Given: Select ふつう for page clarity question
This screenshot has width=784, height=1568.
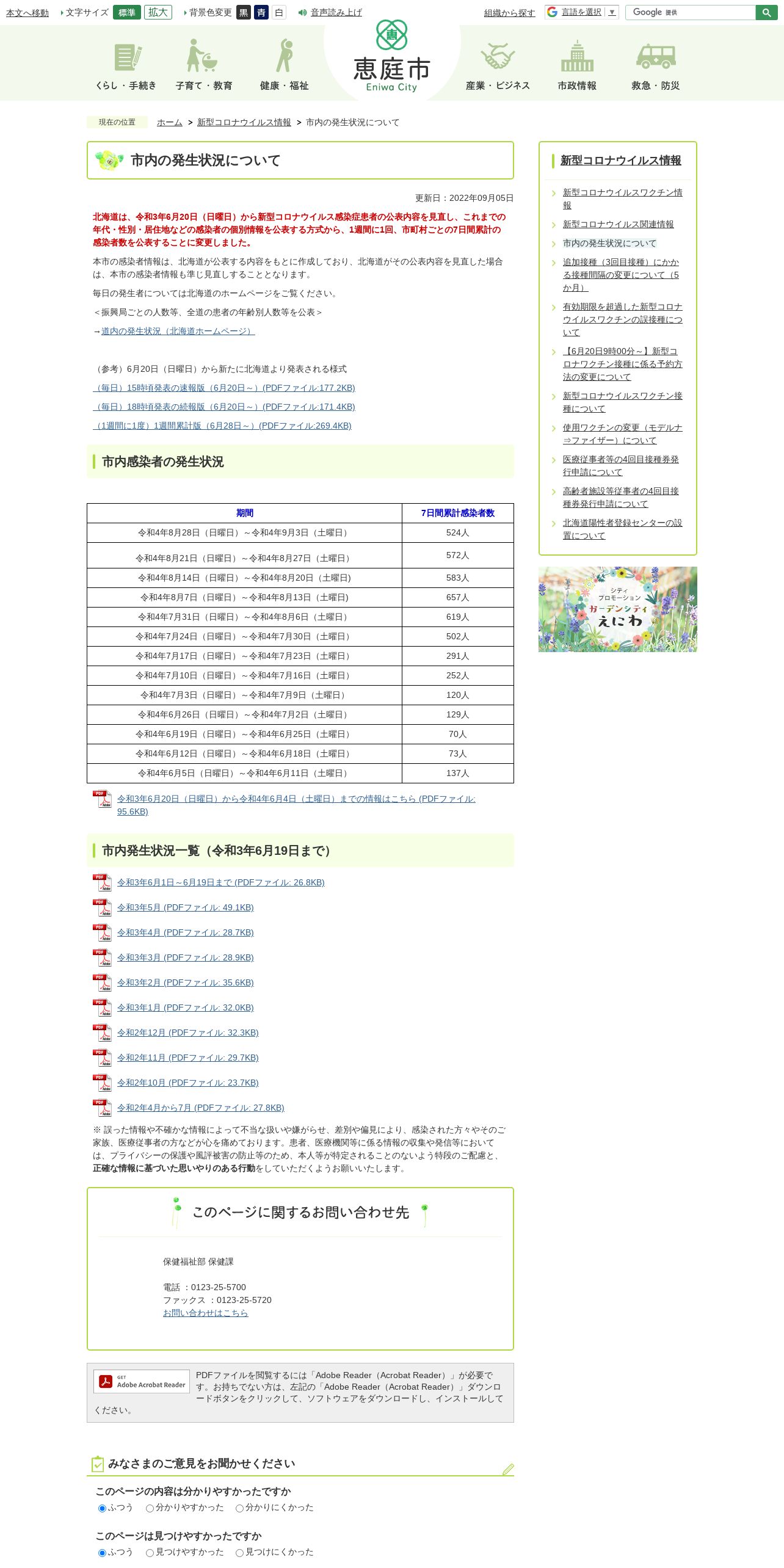Looking at the screenshot, I should (x=102, y=1508).
